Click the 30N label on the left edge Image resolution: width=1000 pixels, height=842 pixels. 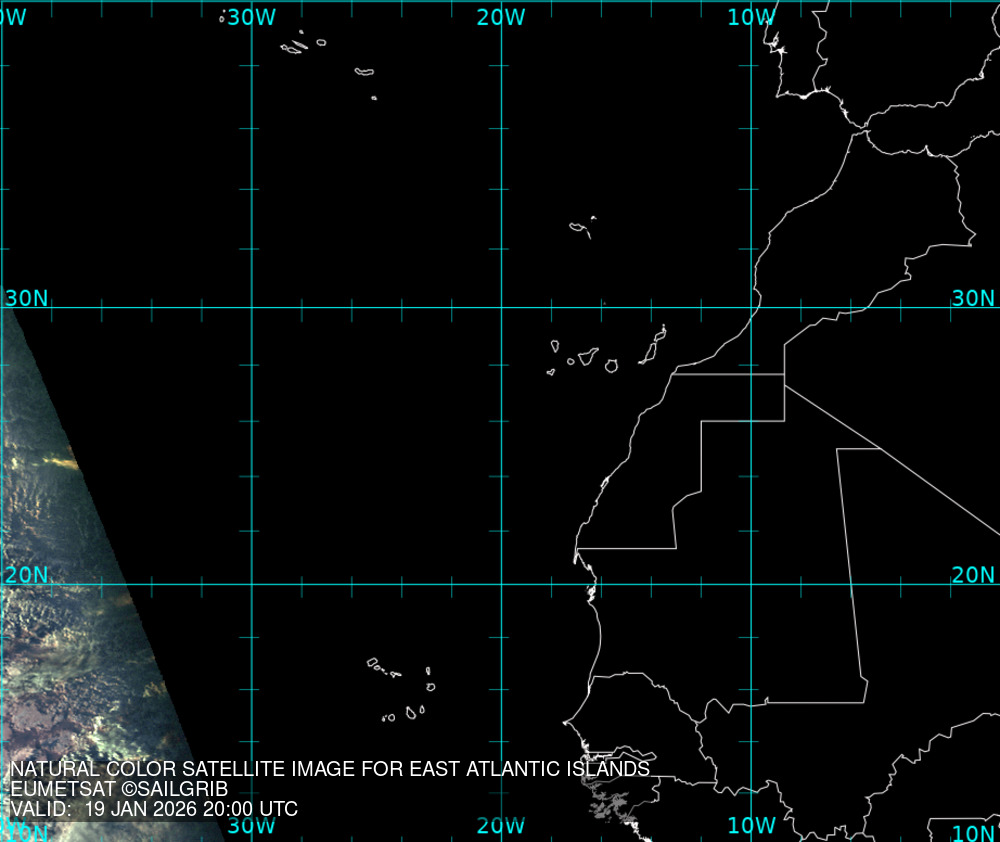point(26,298)
